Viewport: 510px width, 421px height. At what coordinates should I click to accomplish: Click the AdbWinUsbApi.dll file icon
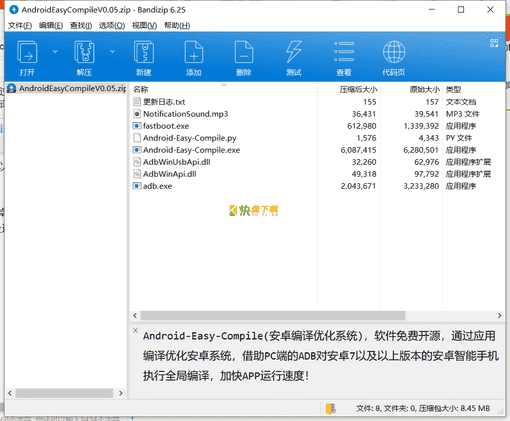[x=137, y=162]
